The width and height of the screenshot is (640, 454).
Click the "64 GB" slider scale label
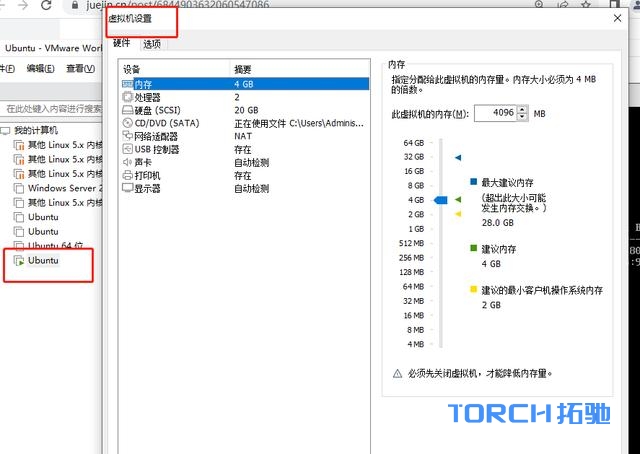click(413, 143)
